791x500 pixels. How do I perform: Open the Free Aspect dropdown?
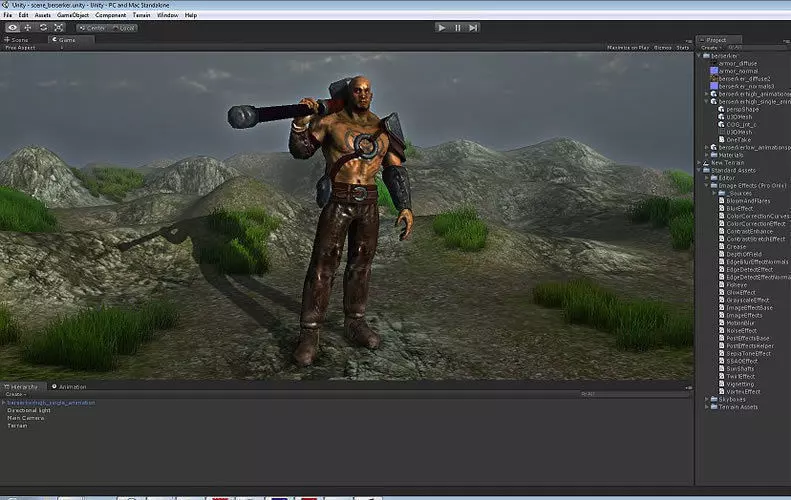33,47
